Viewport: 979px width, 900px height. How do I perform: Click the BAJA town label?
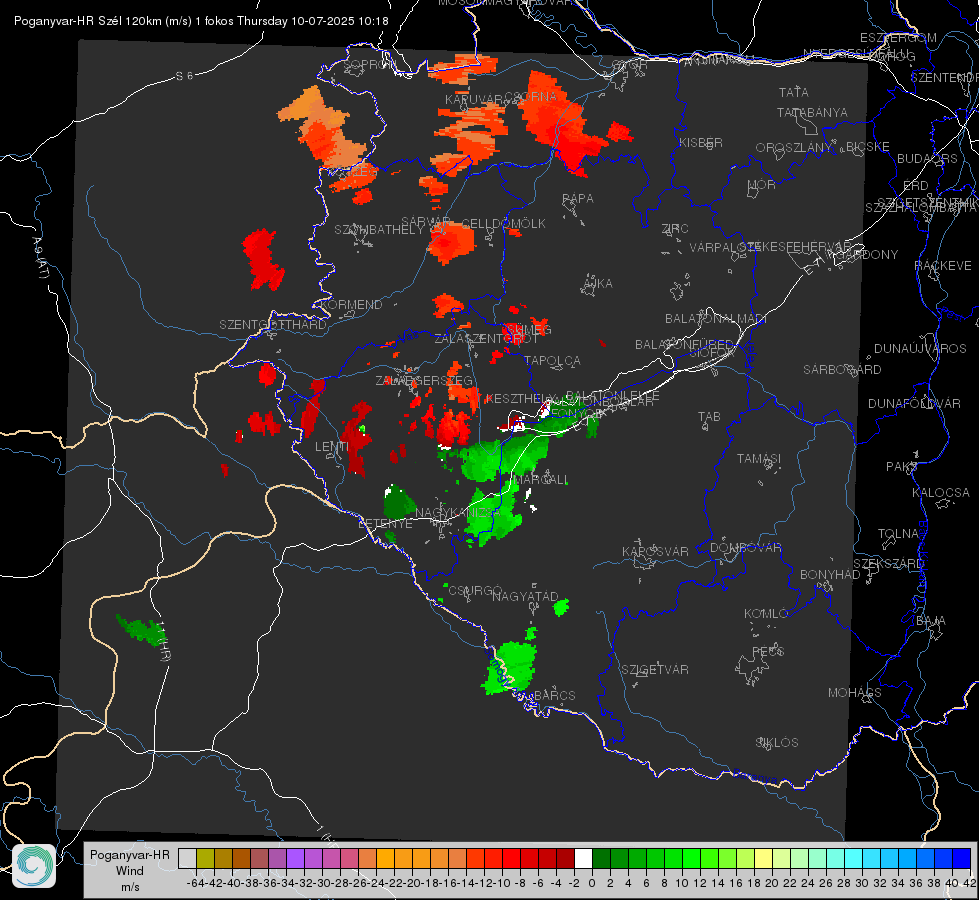(931, 621)
